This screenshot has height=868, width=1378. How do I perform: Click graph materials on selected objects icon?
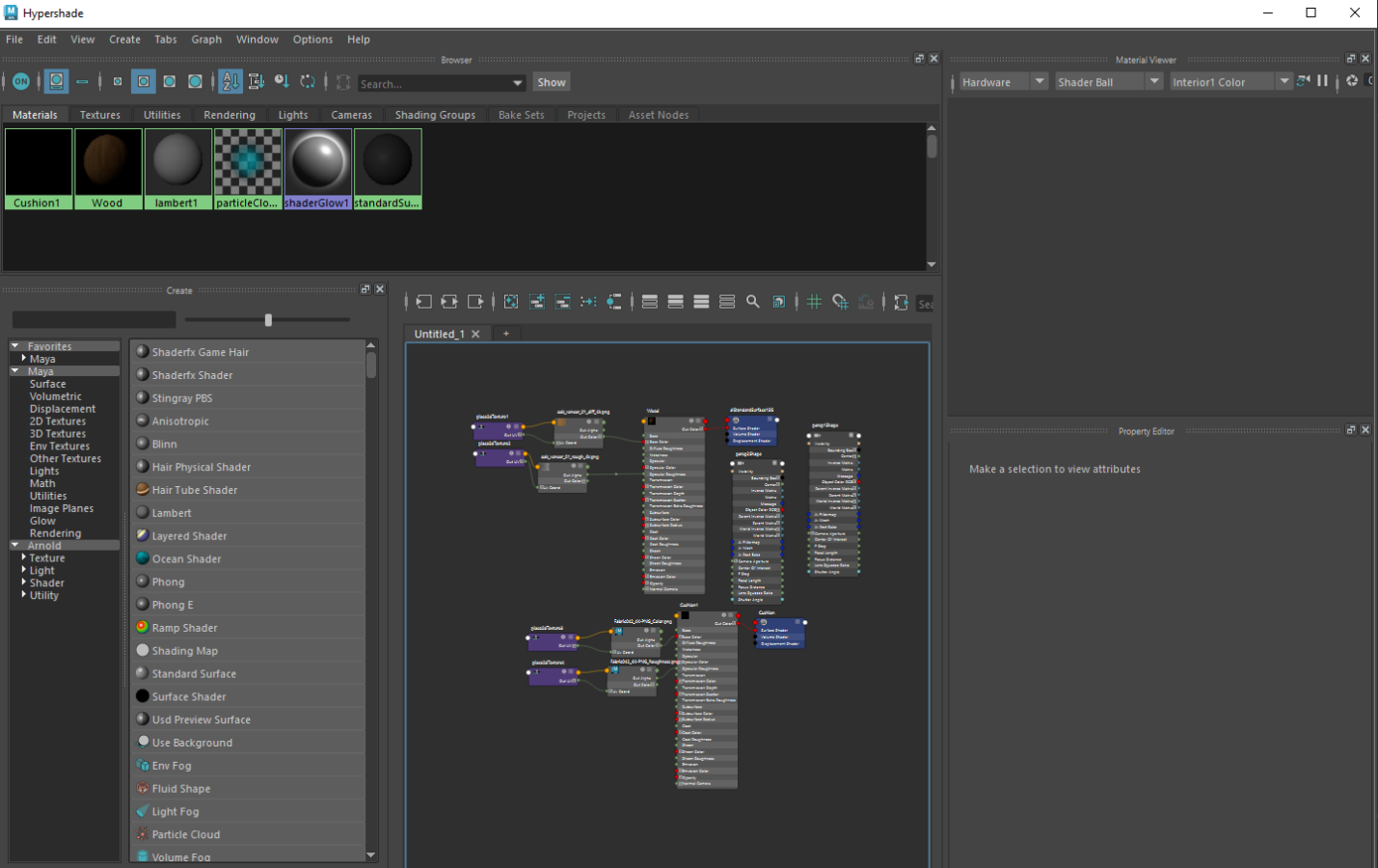coord(614,302)
